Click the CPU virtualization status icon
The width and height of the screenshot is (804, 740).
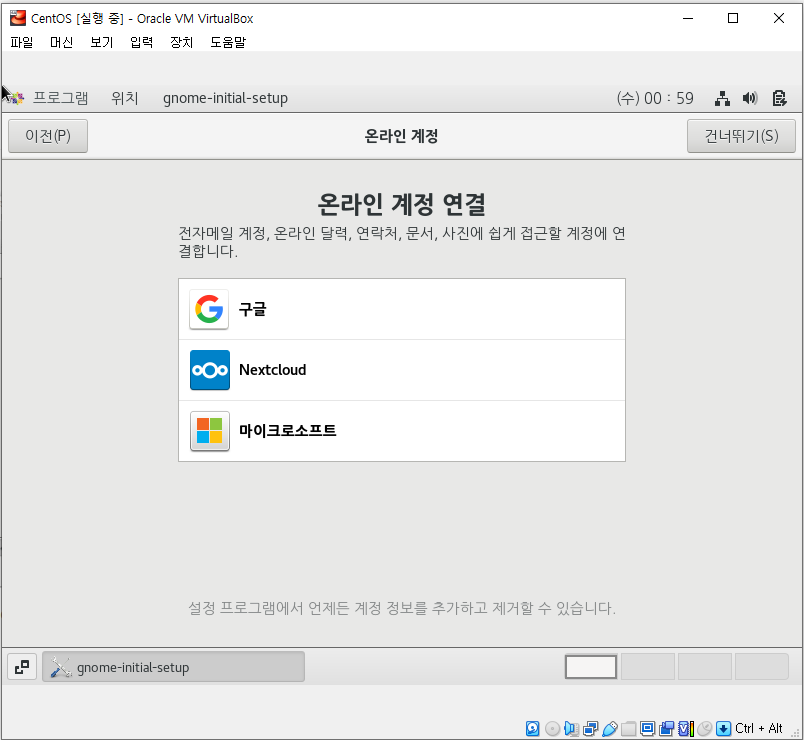pos(686,728)
